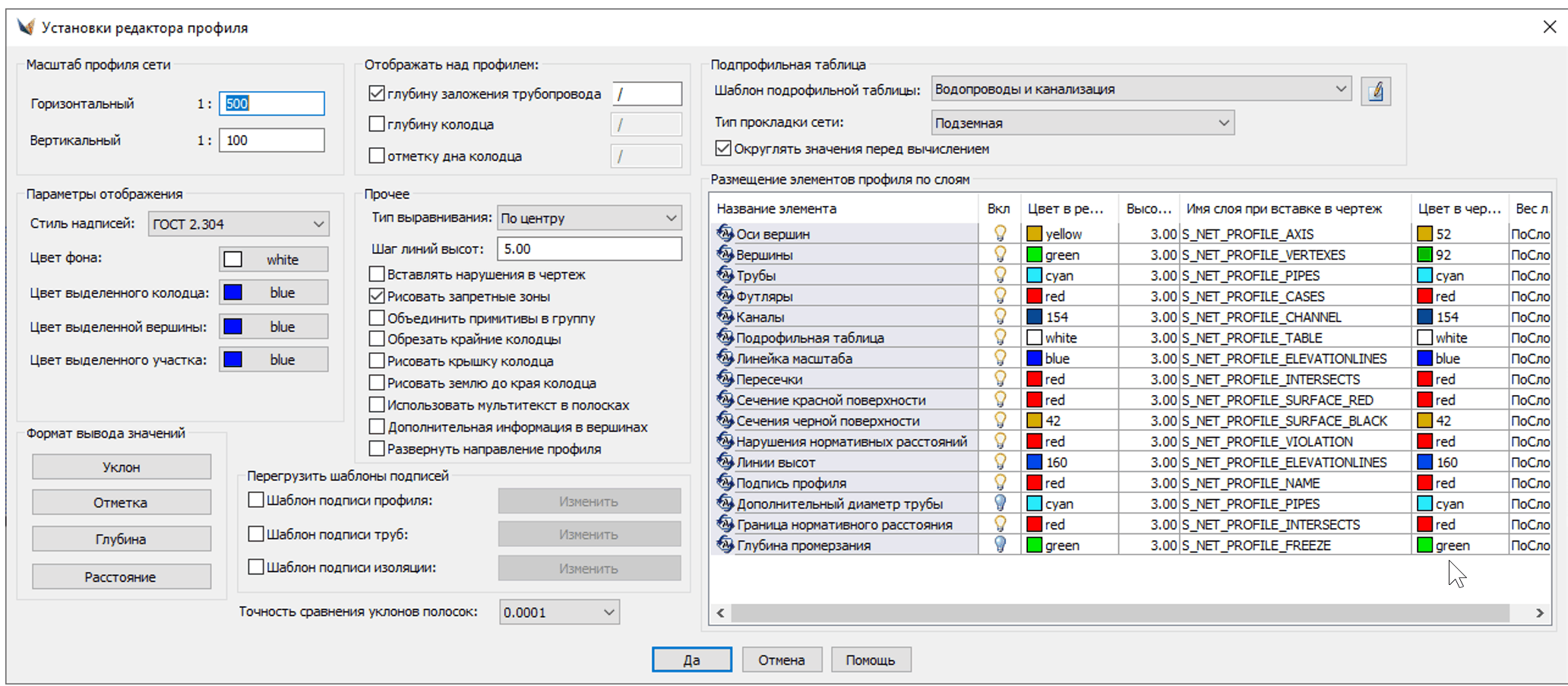This screenshot has height=686, width=1568.
Task: Expand the Тип прокладки сети dropdown
Action: (x=1082, y=123)
